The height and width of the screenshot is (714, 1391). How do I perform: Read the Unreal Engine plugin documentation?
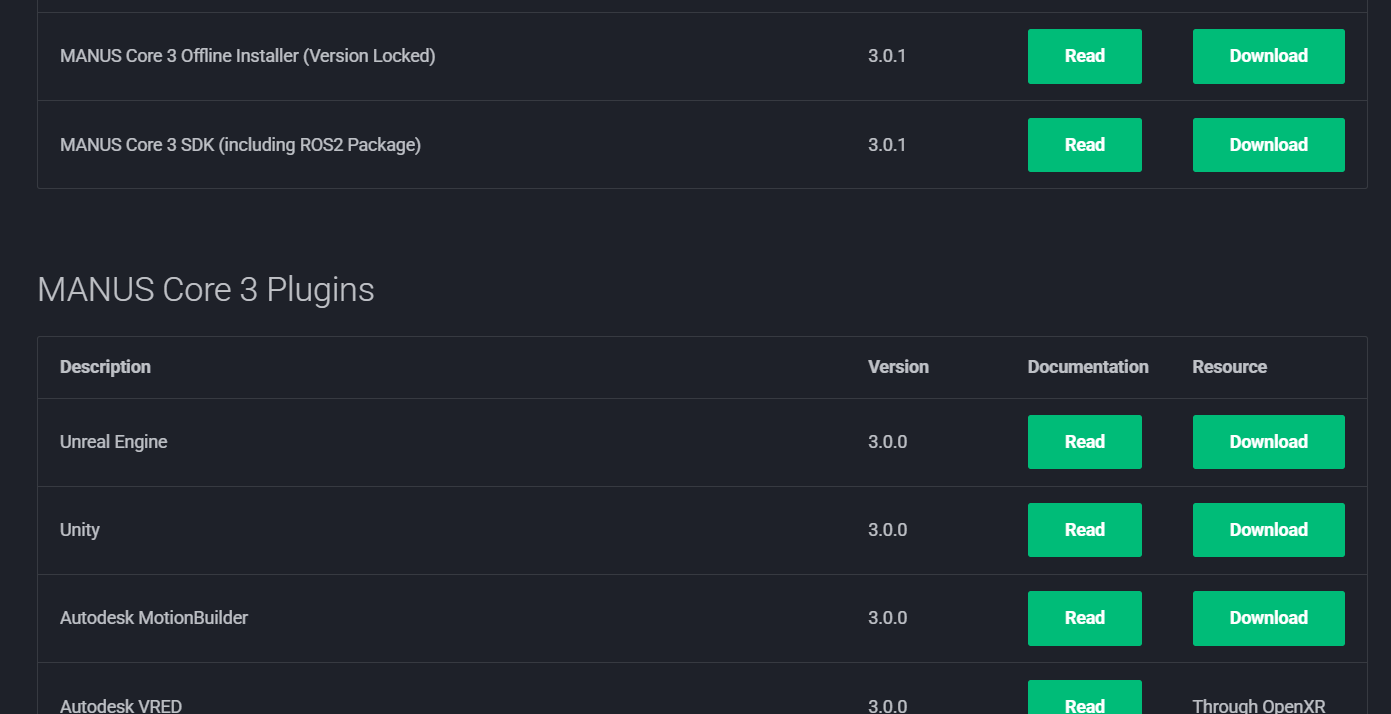pos(1084,442)
